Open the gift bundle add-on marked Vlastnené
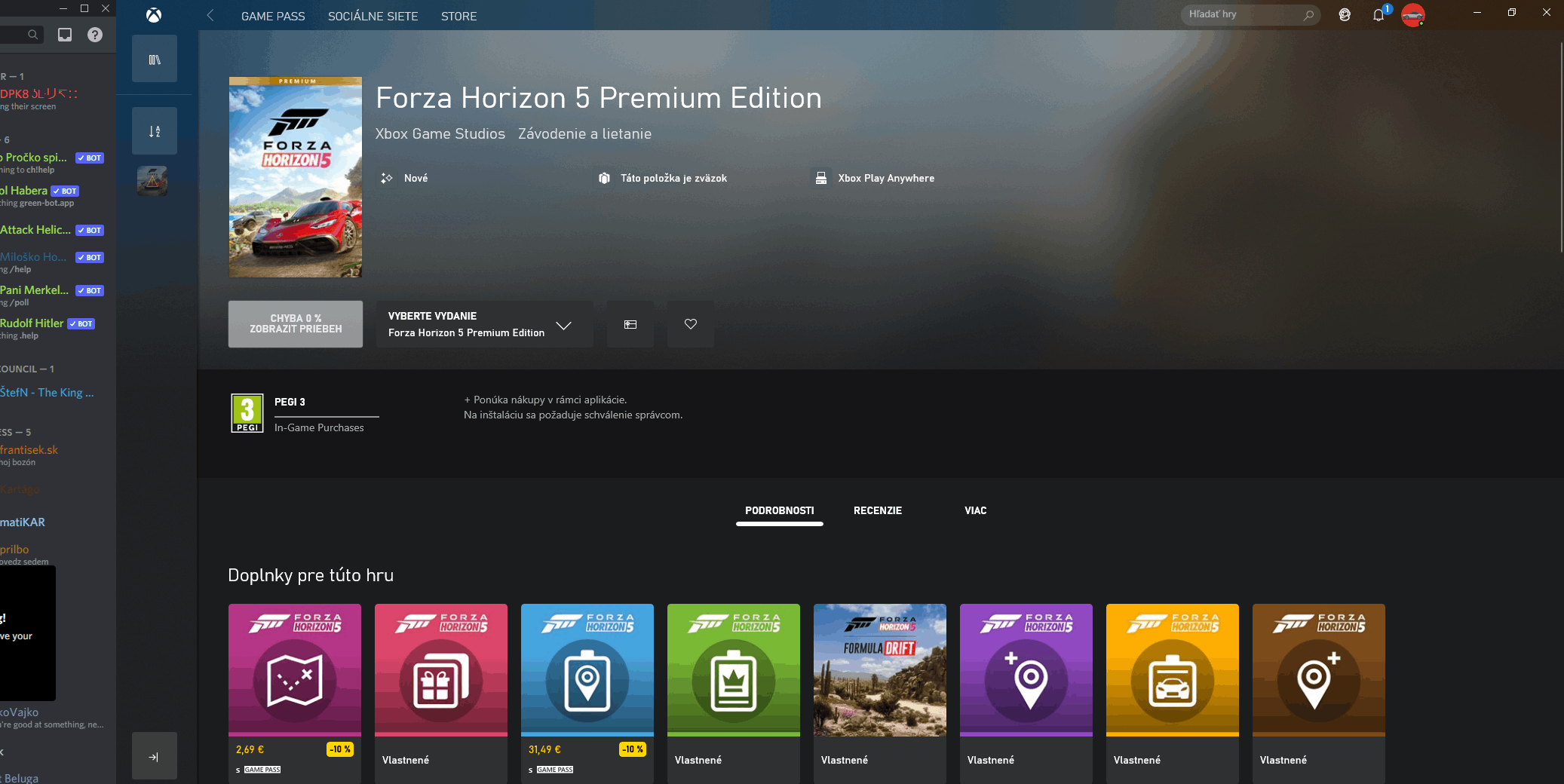The height and width of the screenshot is (784, 1564). pos(441,694)
